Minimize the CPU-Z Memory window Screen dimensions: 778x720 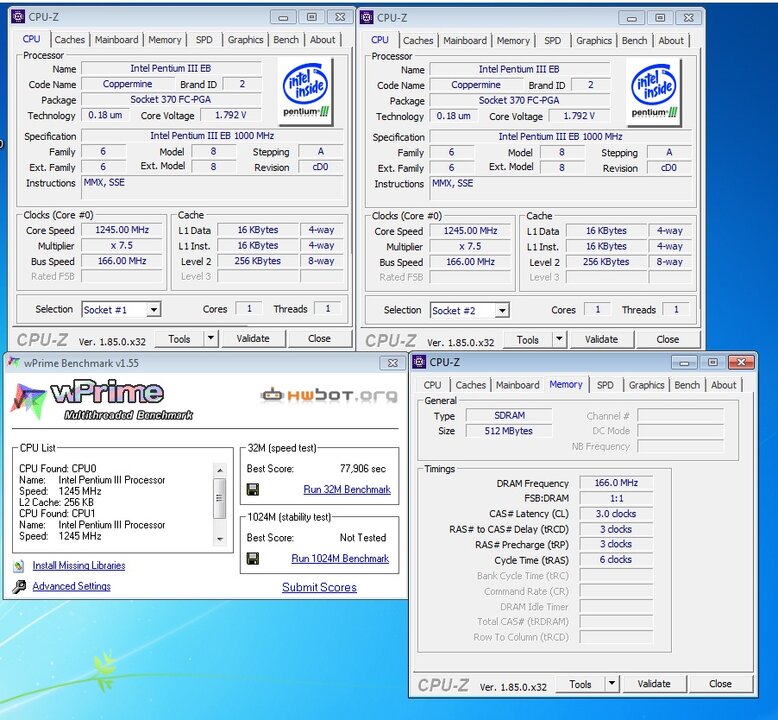pos(684,362)
